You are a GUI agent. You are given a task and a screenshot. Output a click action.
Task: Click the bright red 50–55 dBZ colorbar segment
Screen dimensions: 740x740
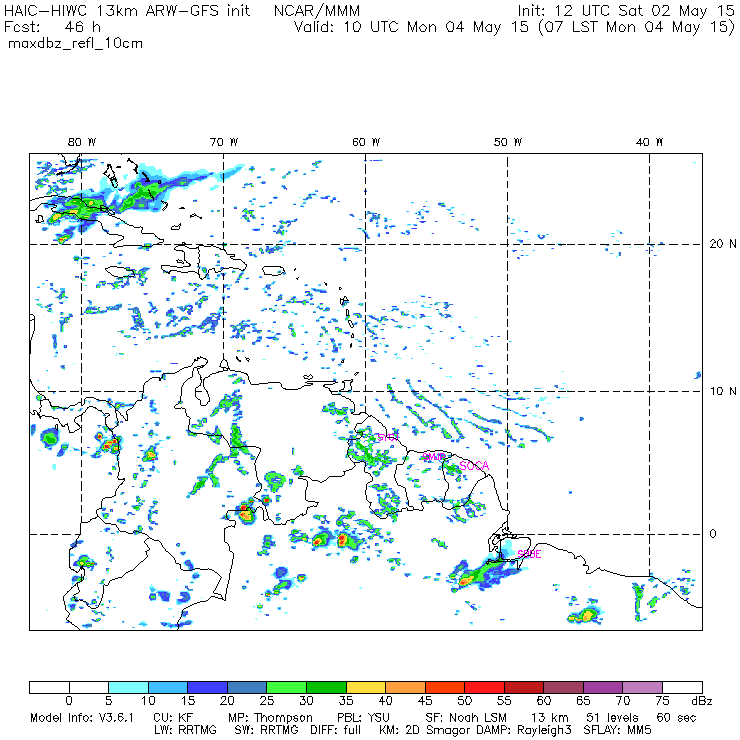point(485,687)
